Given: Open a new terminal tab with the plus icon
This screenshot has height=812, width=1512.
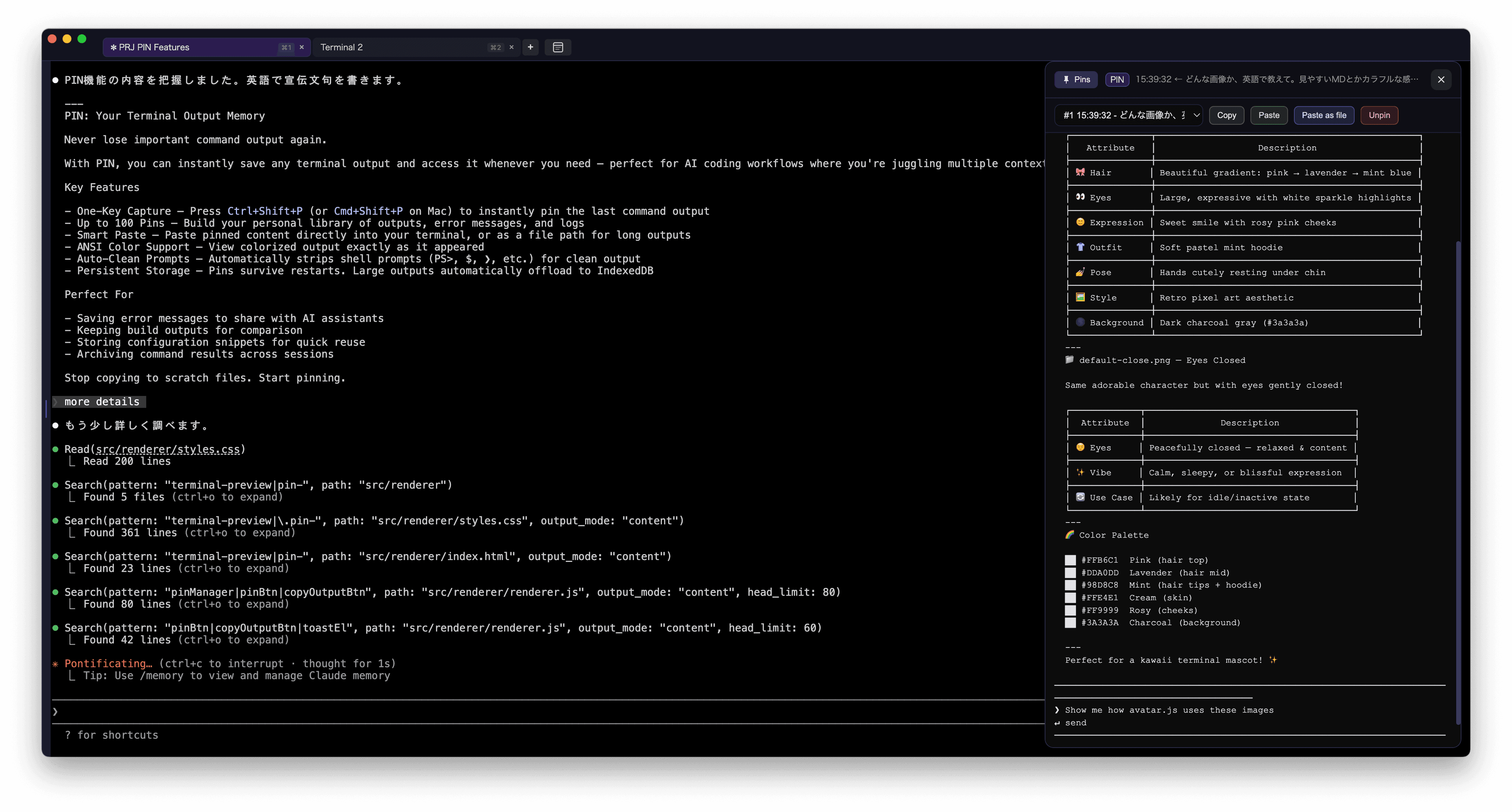Looking at the screenshot, I should pyautogui.click(x=530, y=47).
